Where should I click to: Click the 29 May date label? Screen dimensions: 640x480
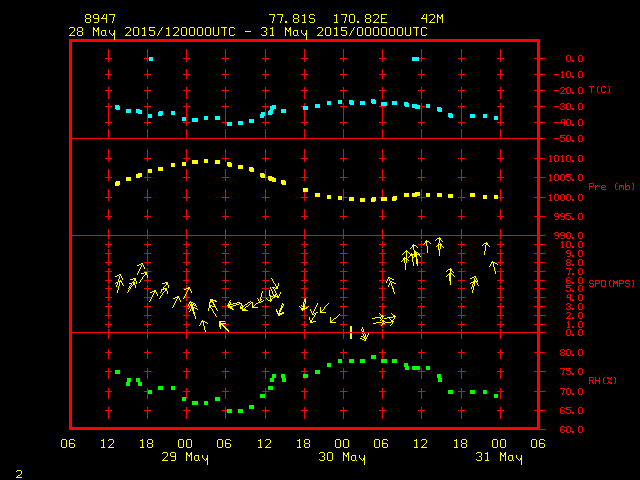click(185, 457)
